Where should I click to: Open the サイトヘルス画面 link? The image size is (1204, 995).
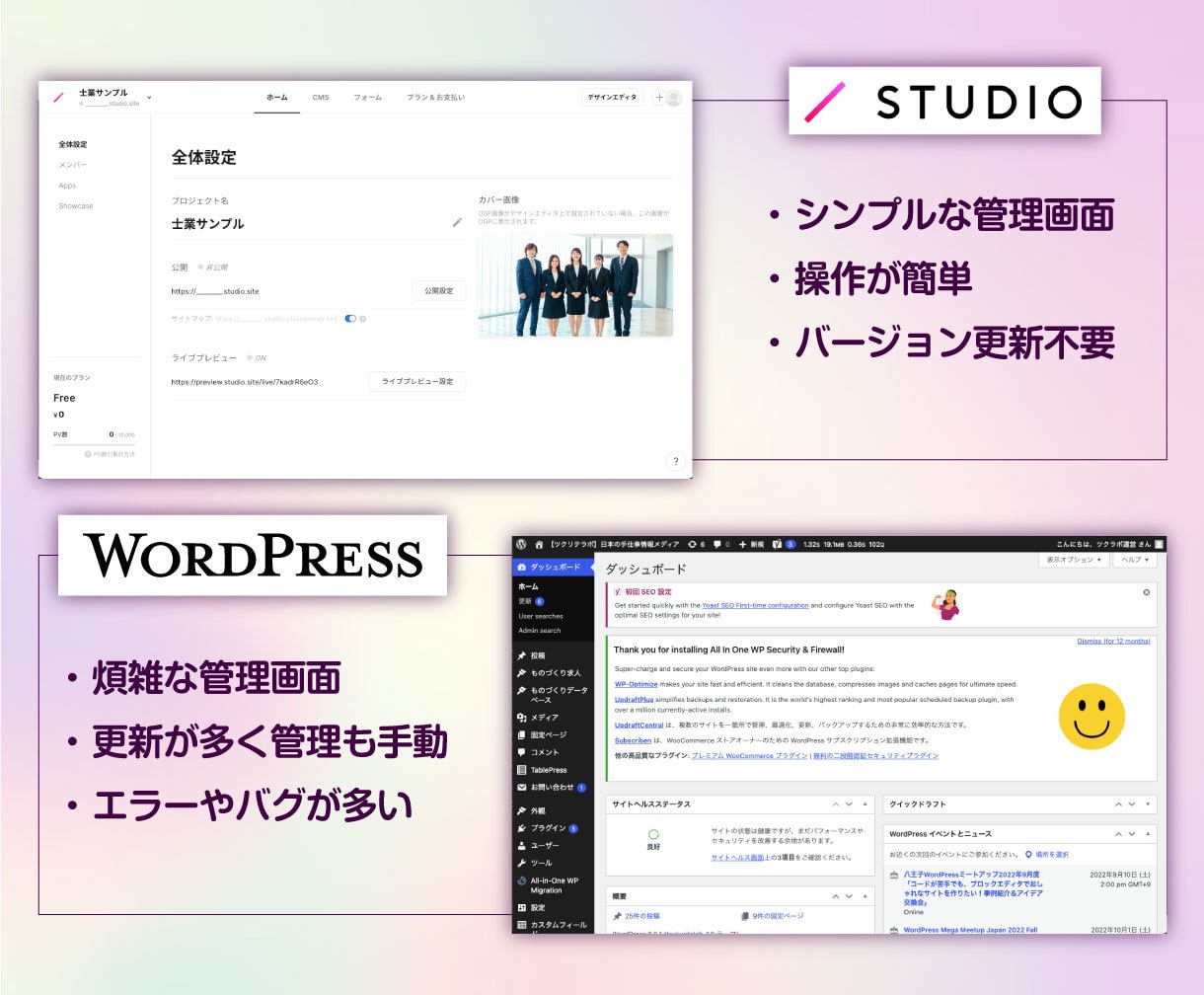tap(738, 858)
